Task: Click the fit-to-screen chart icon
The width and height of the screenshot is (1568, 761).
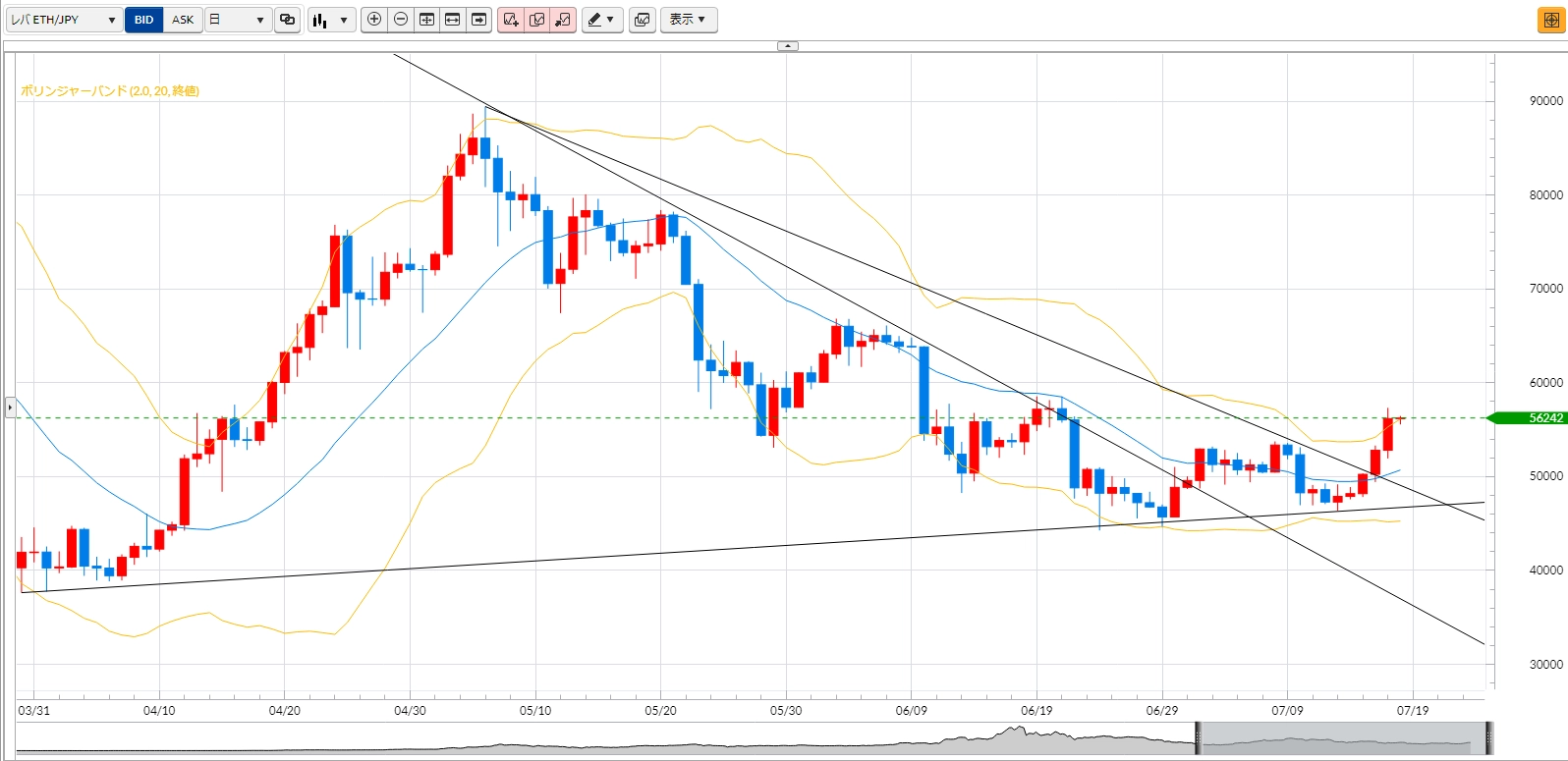Action: tap(426, 20)
